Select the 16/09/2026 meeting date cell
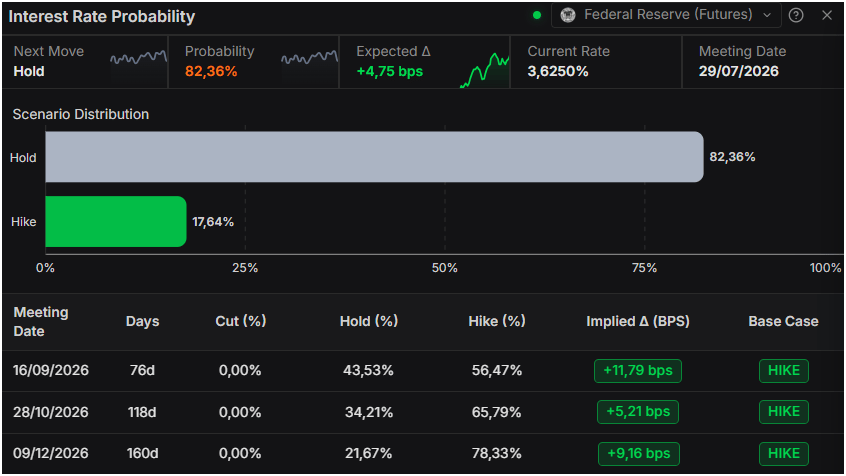The width and height of the screenshot is (846, 476). (51, 371)
